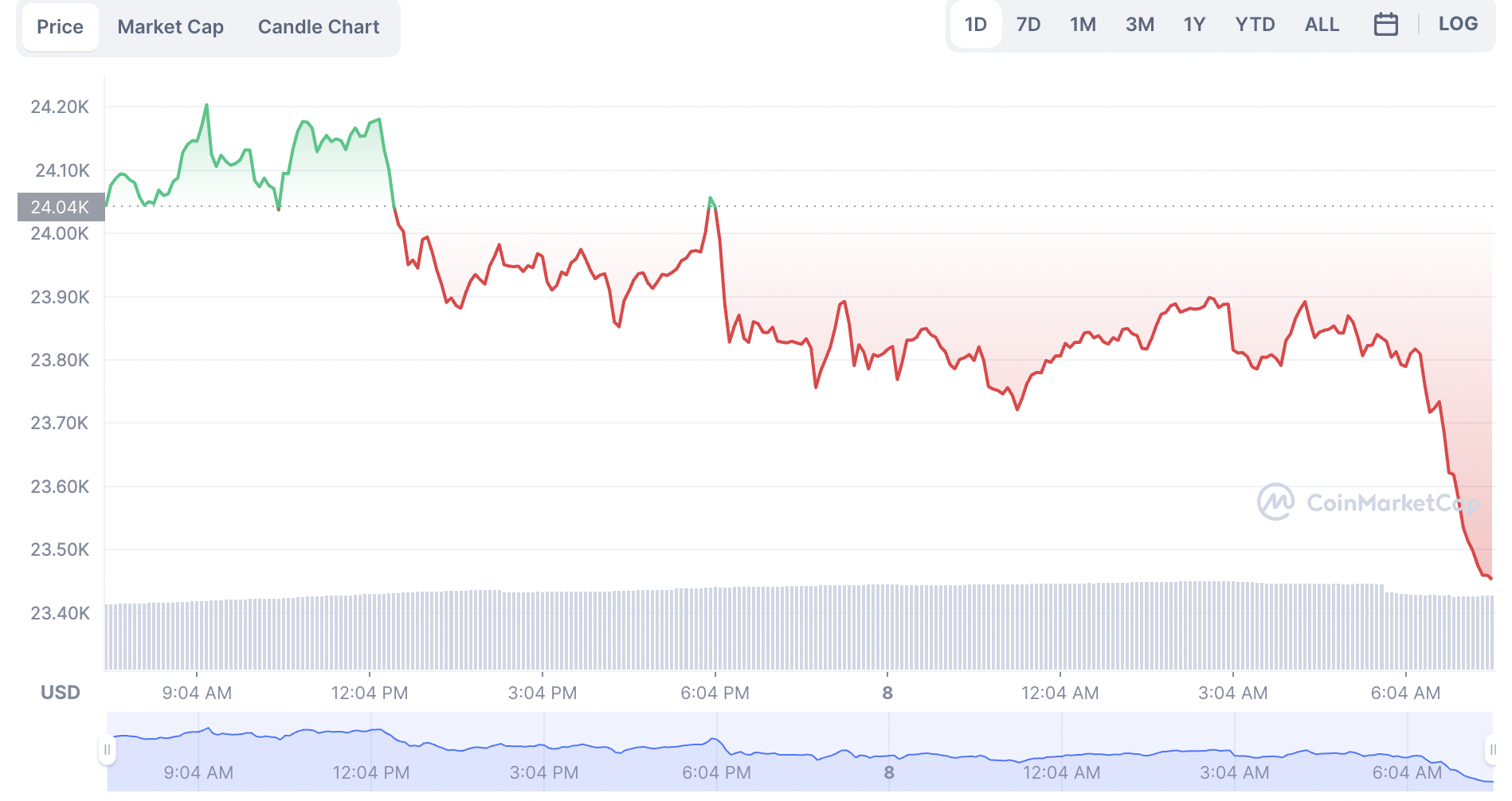1512x801 pixels.
Task: Select the 1D time range
Action: (x=975, y=25)
